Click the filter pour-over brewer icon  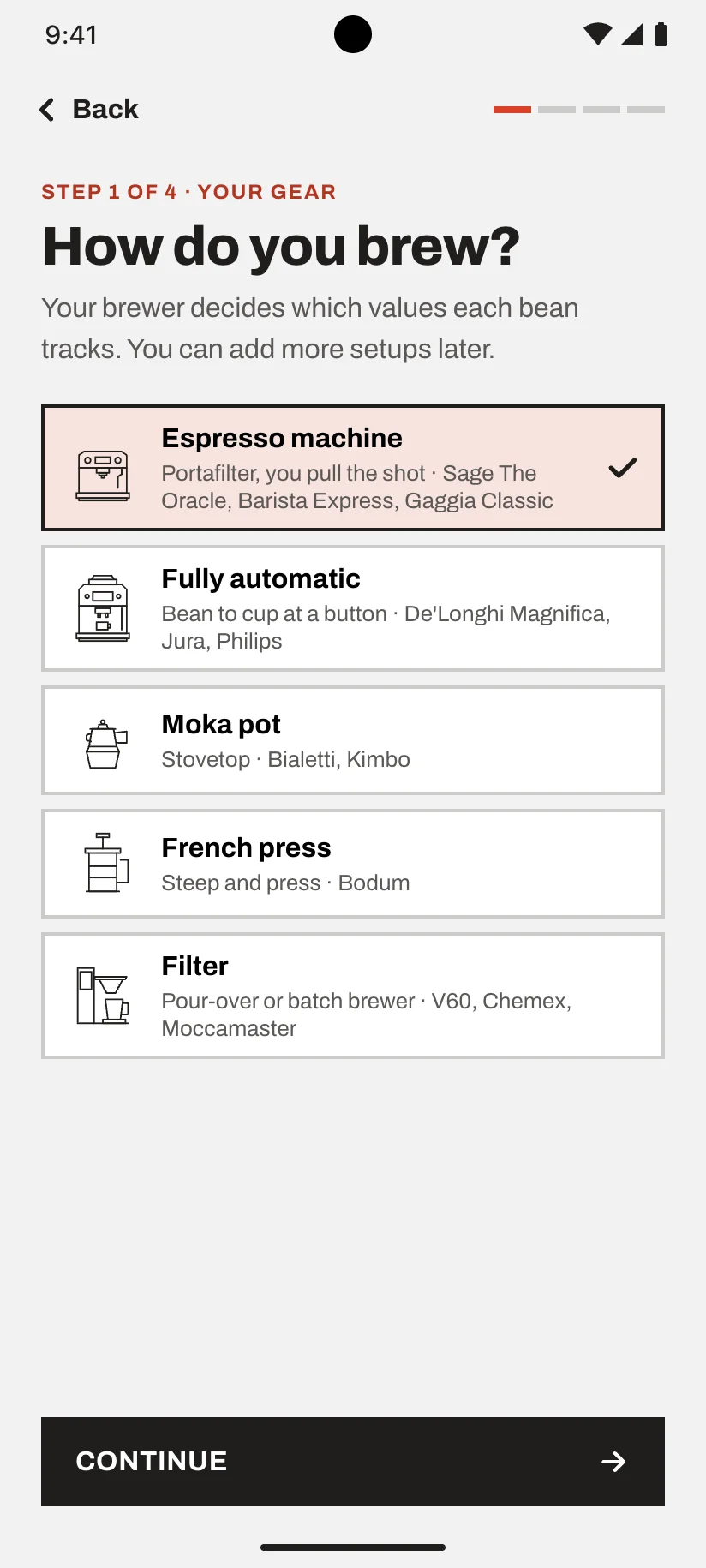pyautogui.click(x=103, y=996)
